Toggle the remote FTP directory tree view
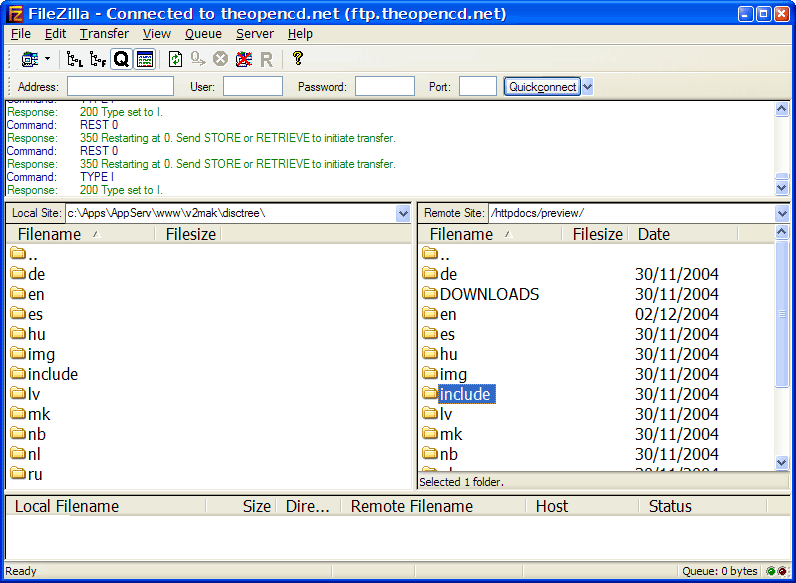Image resolution: width=796 pixels, height=583 pixels. [x=98, y=59]
